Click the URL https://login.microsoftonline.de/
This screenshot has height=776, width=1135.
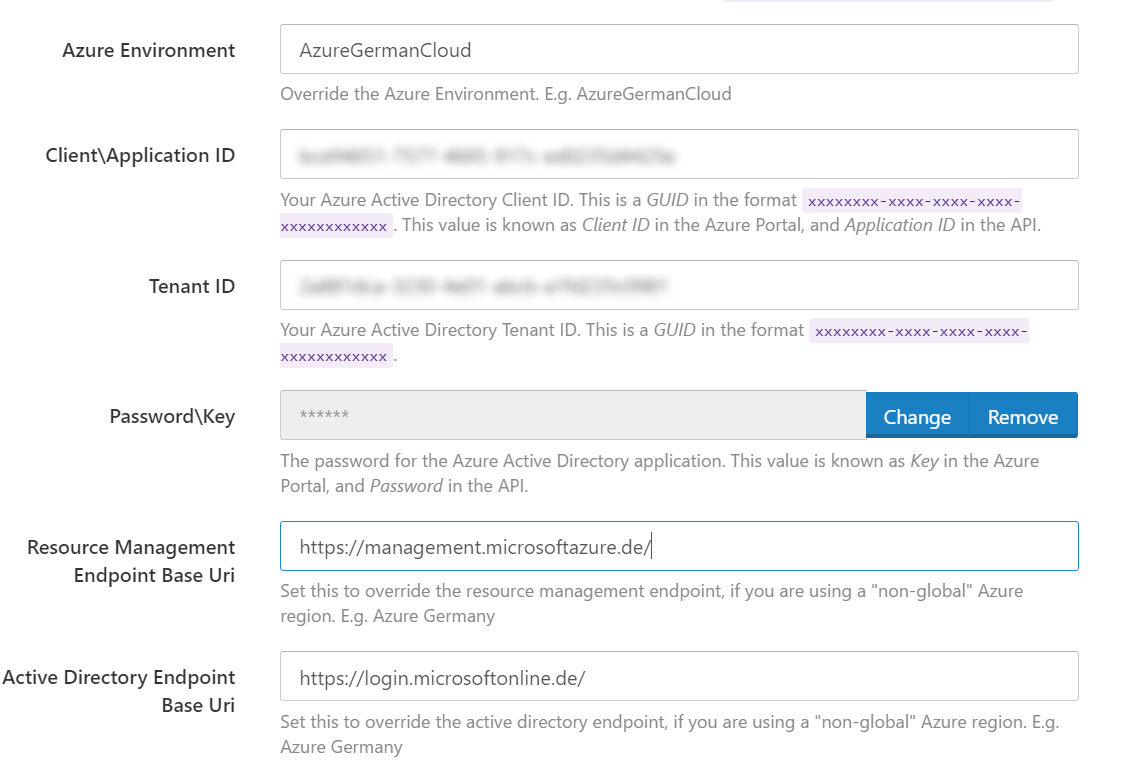tap(440, 676)
